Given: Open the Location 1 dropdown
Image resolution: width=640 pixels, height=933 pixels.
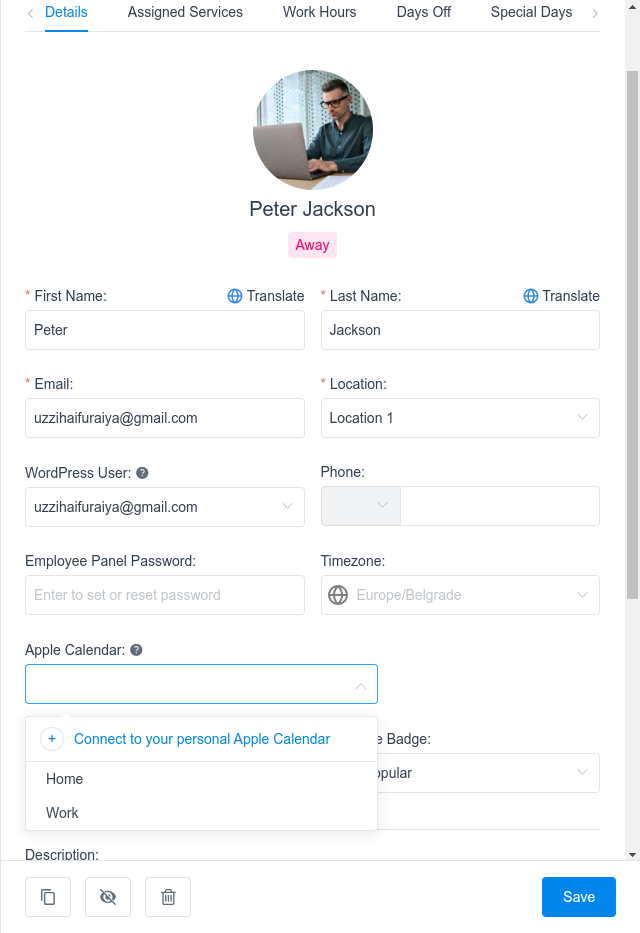Looking at the screenshot, I should (460, 418).
